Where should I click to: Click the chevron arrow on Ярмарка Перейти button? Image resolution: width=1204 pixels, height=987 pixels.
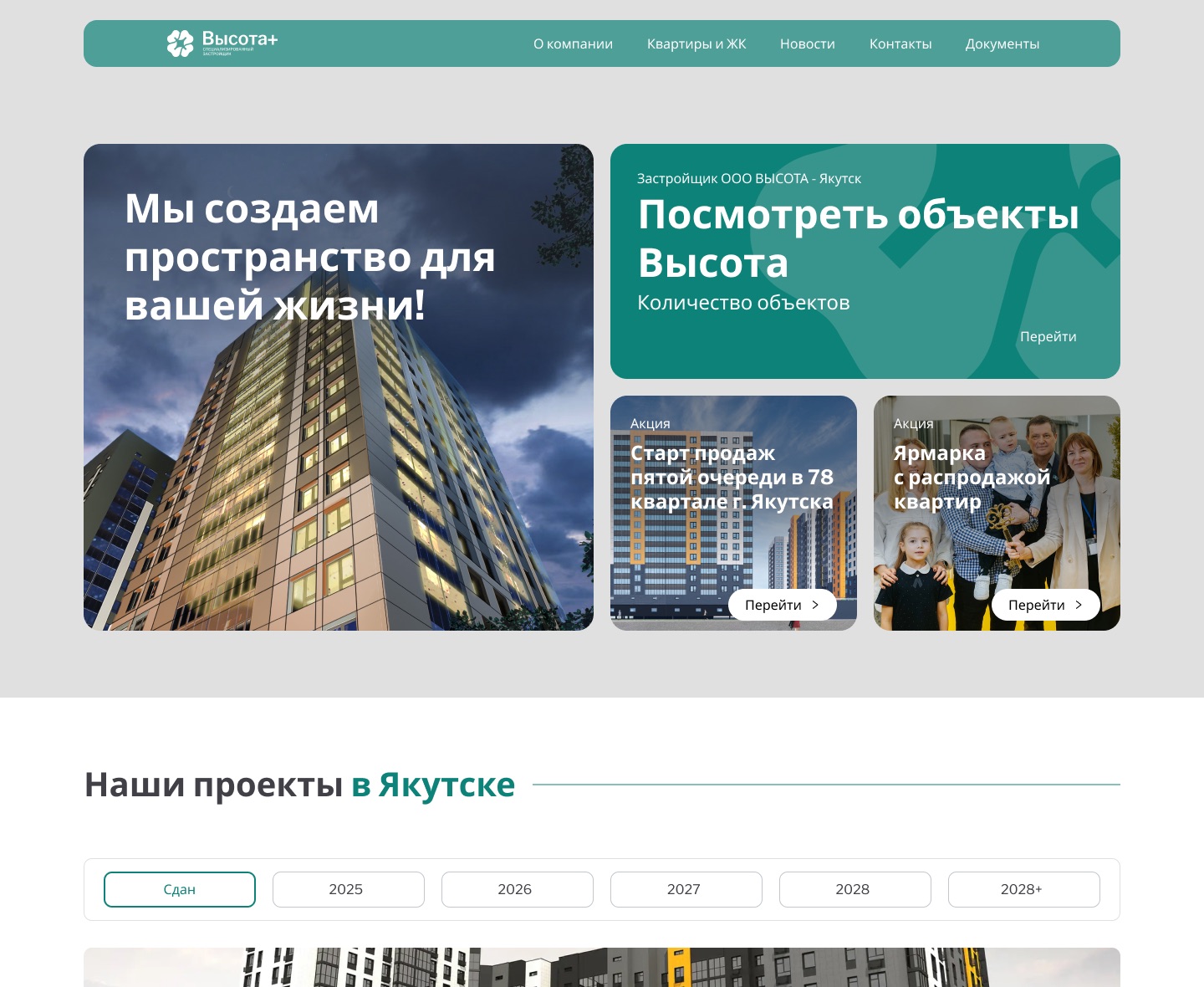coord(1079,605)
